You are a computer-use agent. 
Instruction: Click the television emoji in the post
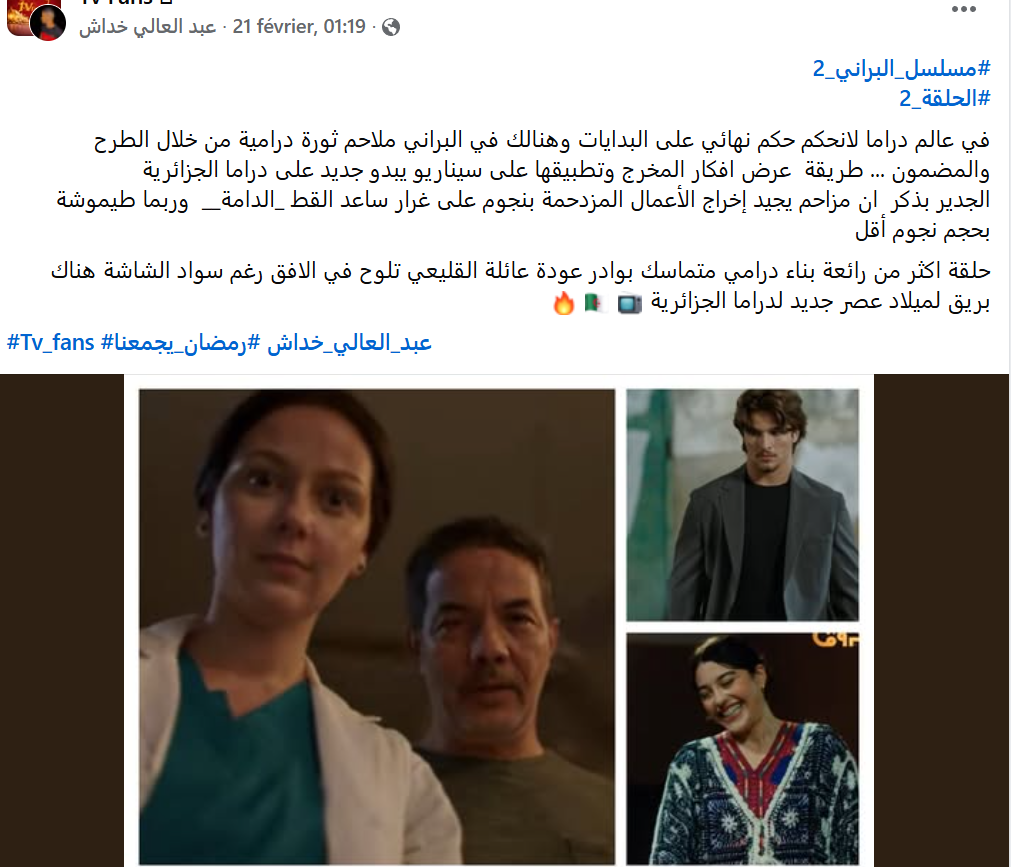point(629,303)
